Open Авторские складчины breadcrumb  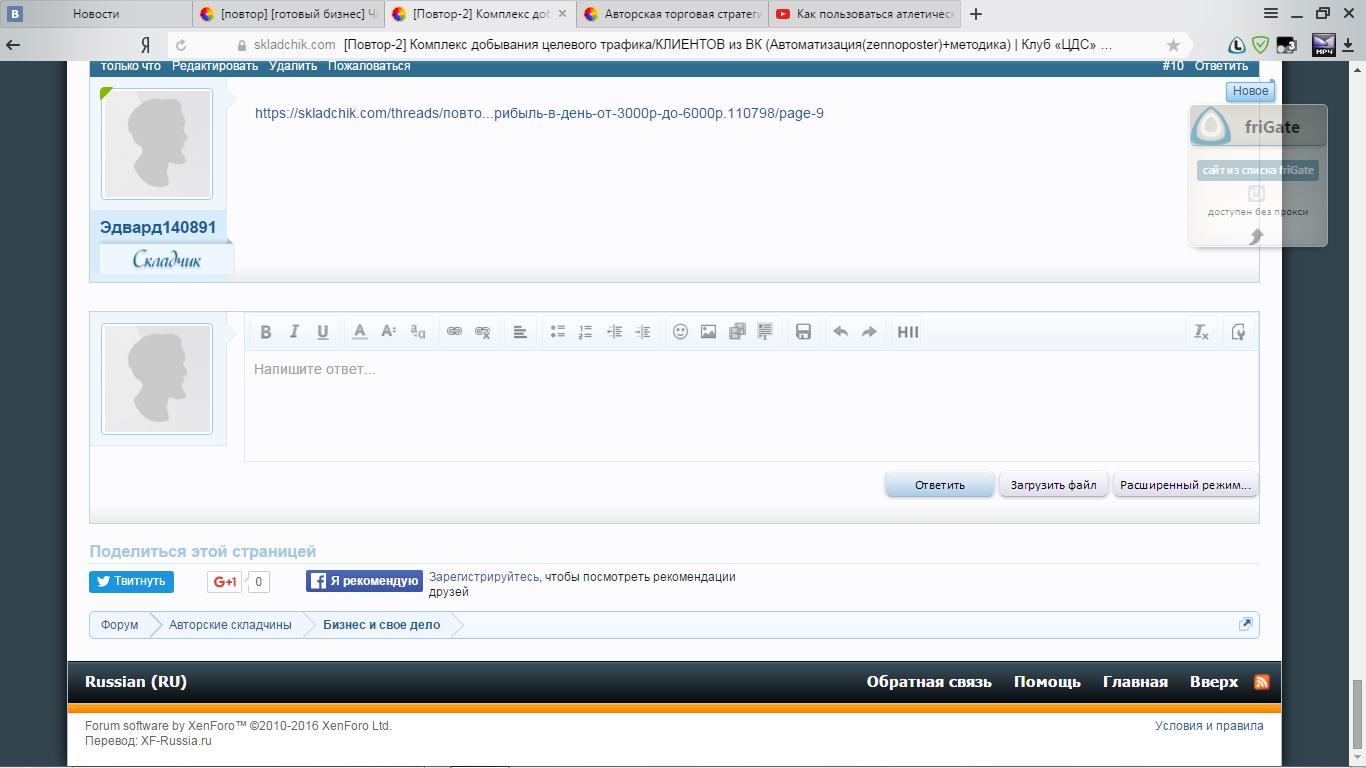point(230,625)
